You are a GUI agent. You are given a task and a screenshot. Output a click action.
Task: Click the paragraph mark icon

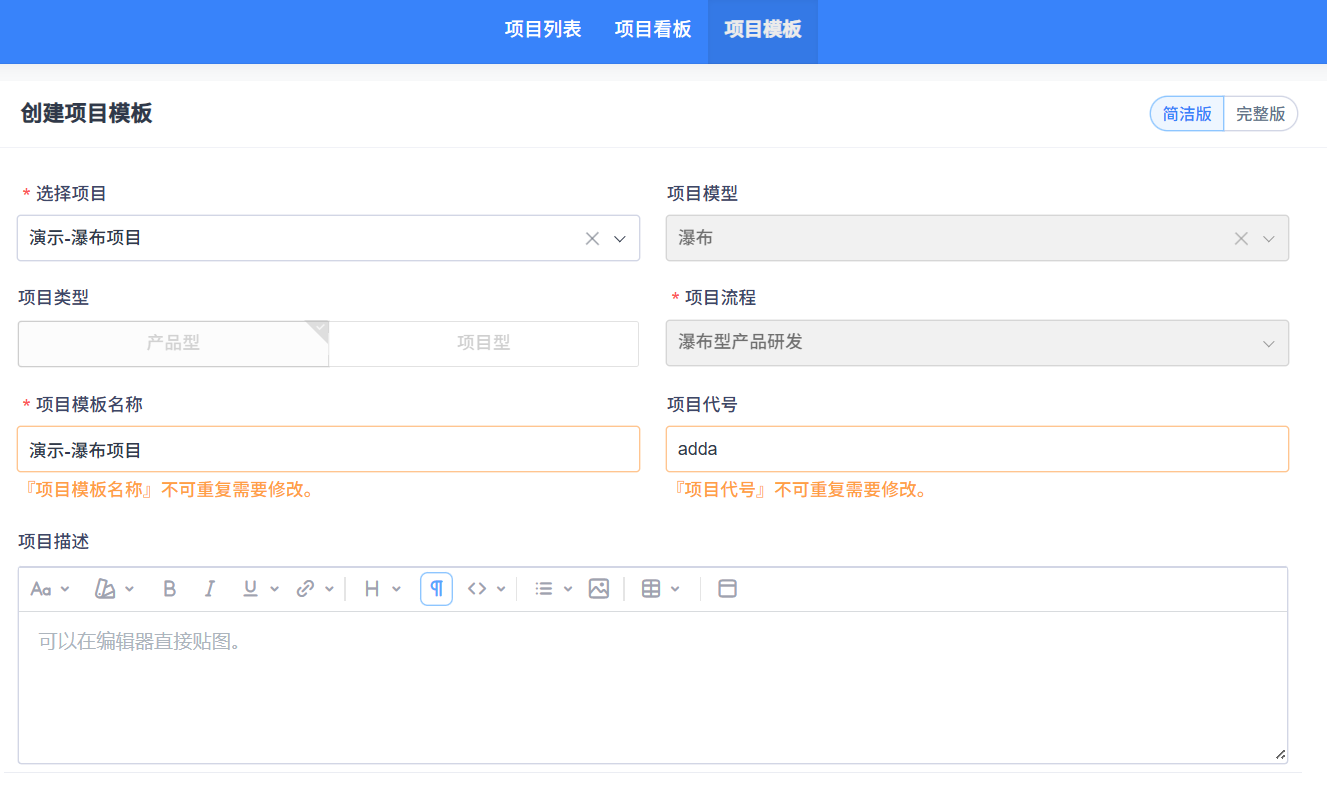pos(437,589)
